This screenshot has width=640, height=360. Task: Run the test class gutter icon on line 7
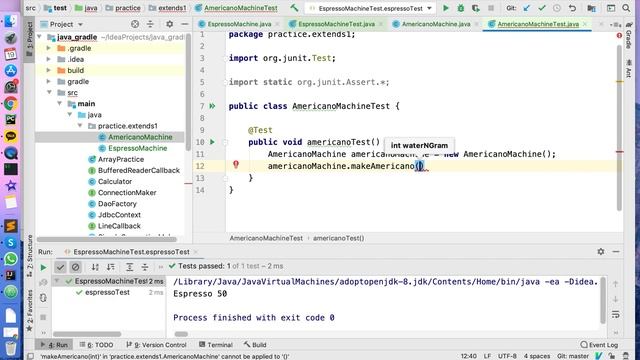(x=212, y=106)
